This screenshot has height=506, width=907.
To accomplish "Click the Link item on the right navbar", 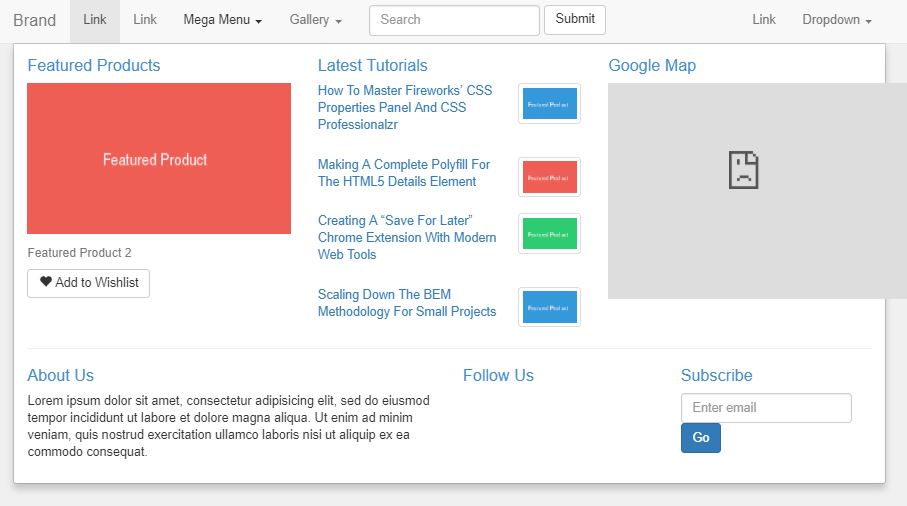I will pyautogui.click(x=764, y=20).
